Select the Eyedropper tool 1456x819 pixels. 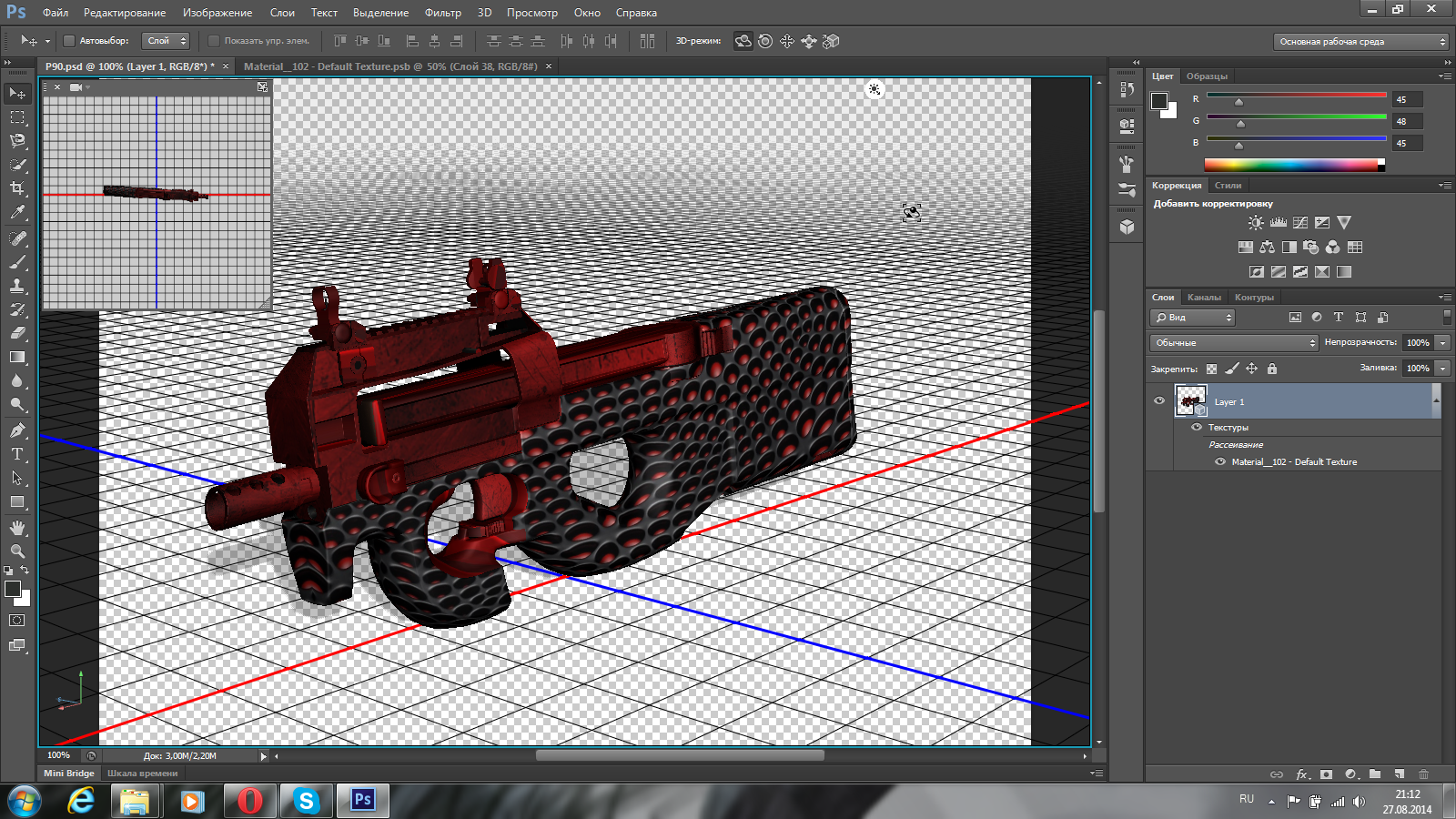click(x=17, y=213)
